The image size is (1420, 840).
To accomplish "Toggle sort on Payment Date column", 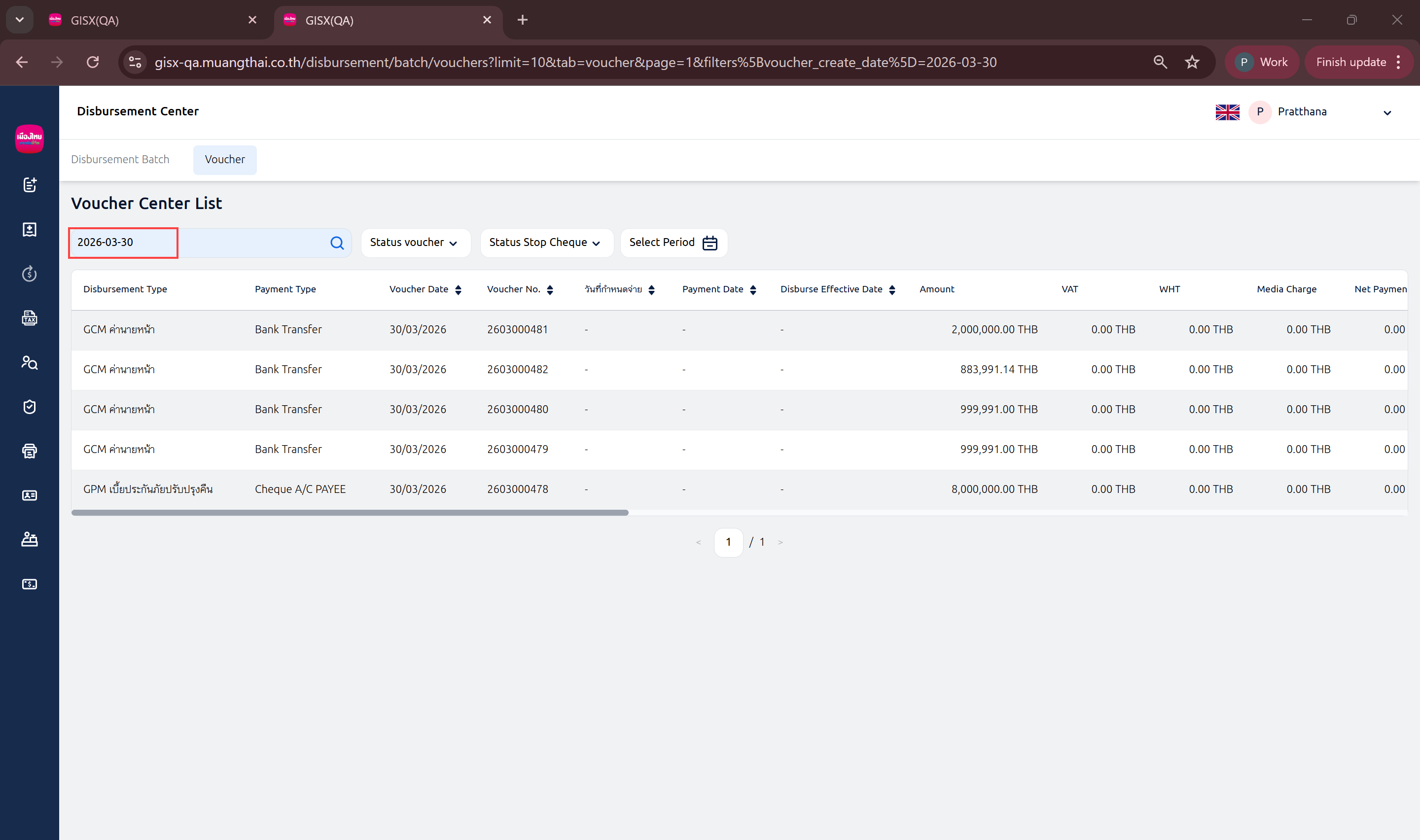I will click(753, 290).
